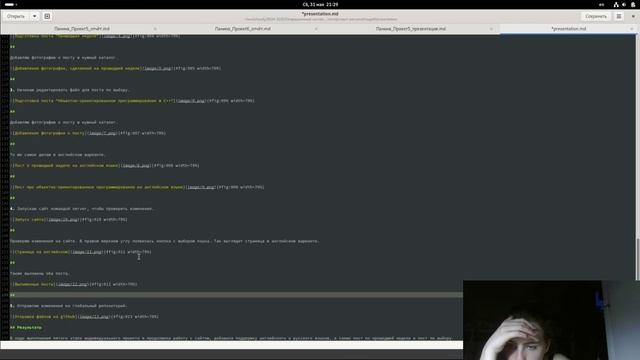Click the webcam overlay thumbnail
The width and height of the screenshot is (640, 360).
(x=551, y=320)
